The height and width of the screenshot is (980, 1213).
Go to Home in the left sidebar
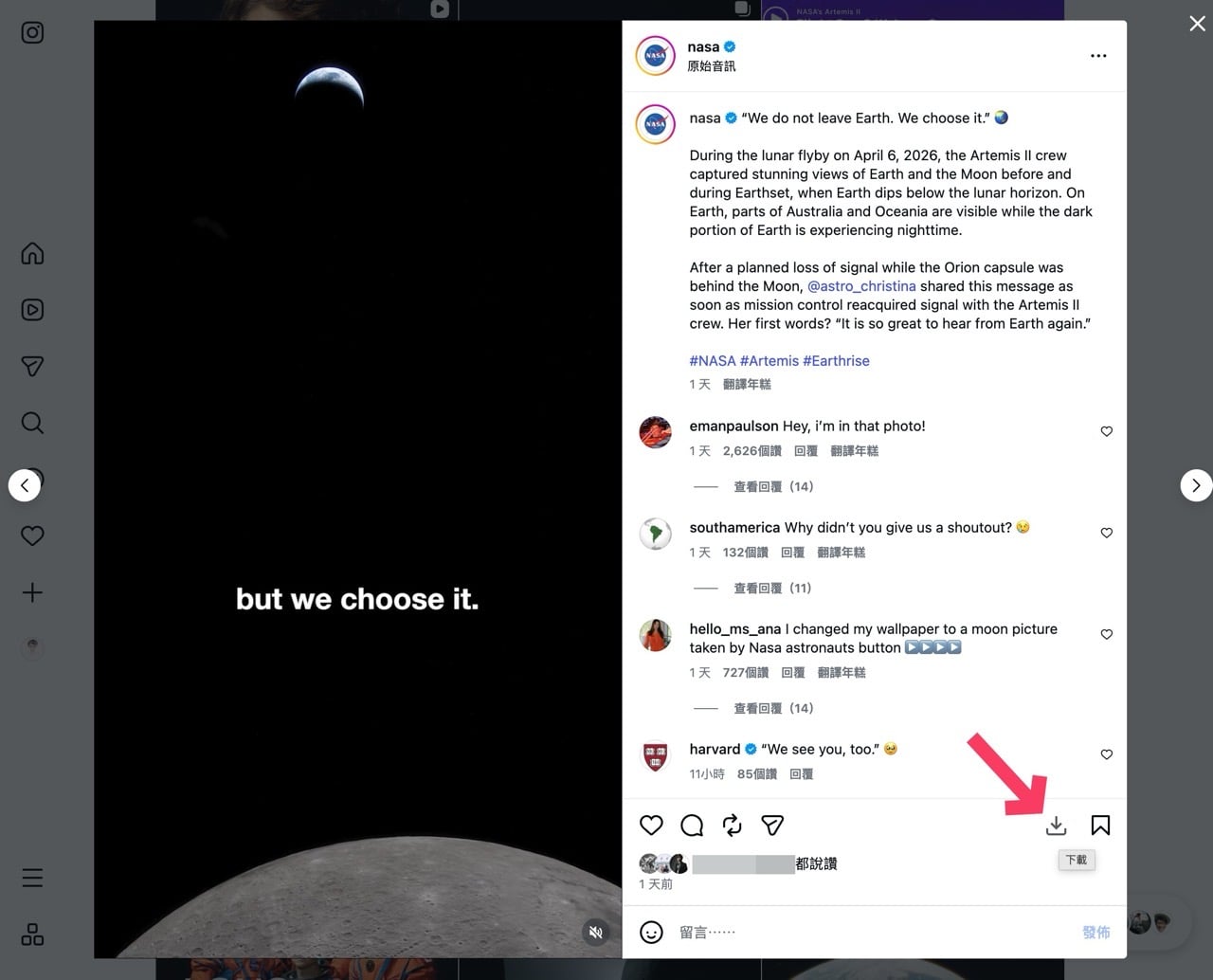pos(32,253)
